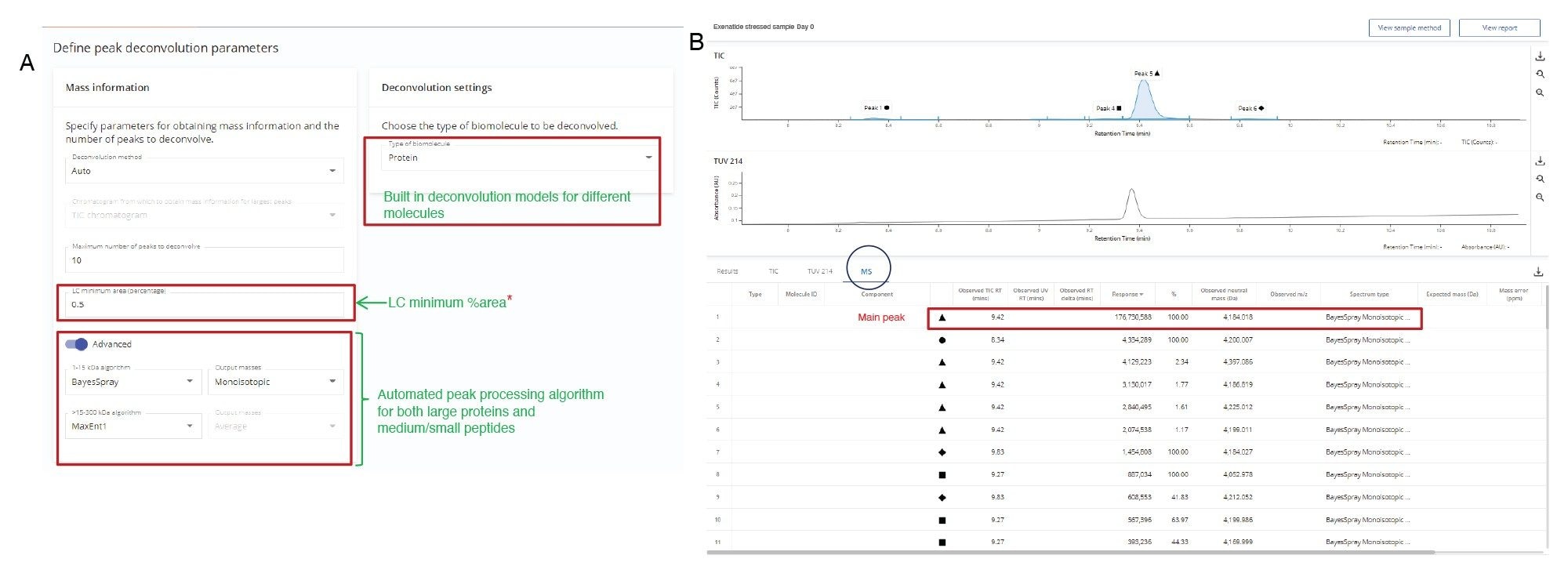Click the square marker in the 4,199.986 row
Viewport: 1568px width, 577px height.
(x=942, y=520)
